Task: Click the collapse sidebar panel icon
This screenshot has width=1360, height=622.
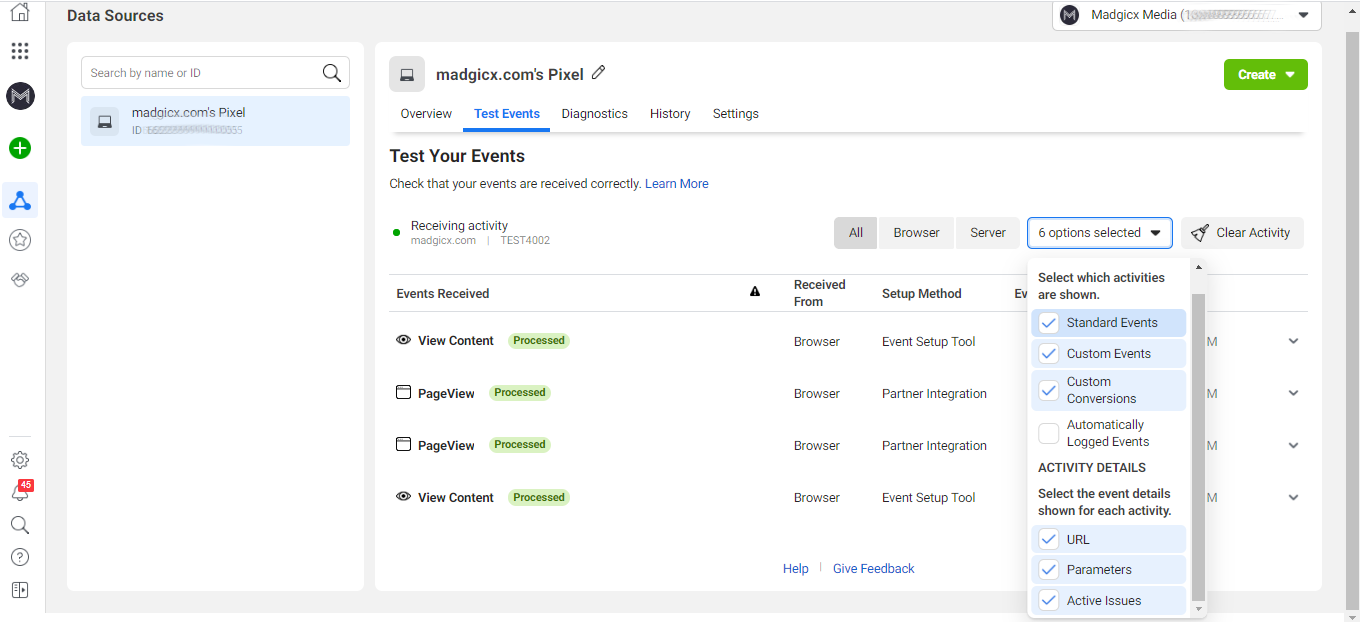Action: click(20, 590)
